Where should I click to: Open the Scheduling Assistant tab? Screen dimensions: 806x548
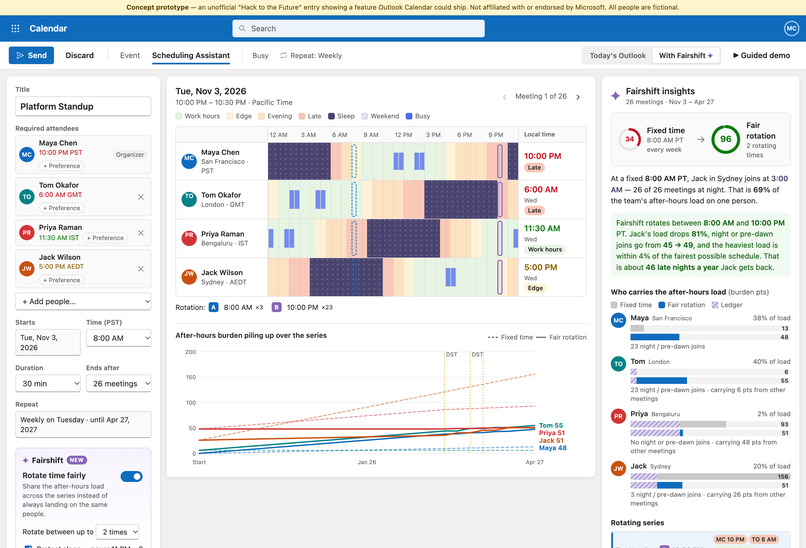pos(191,56)
